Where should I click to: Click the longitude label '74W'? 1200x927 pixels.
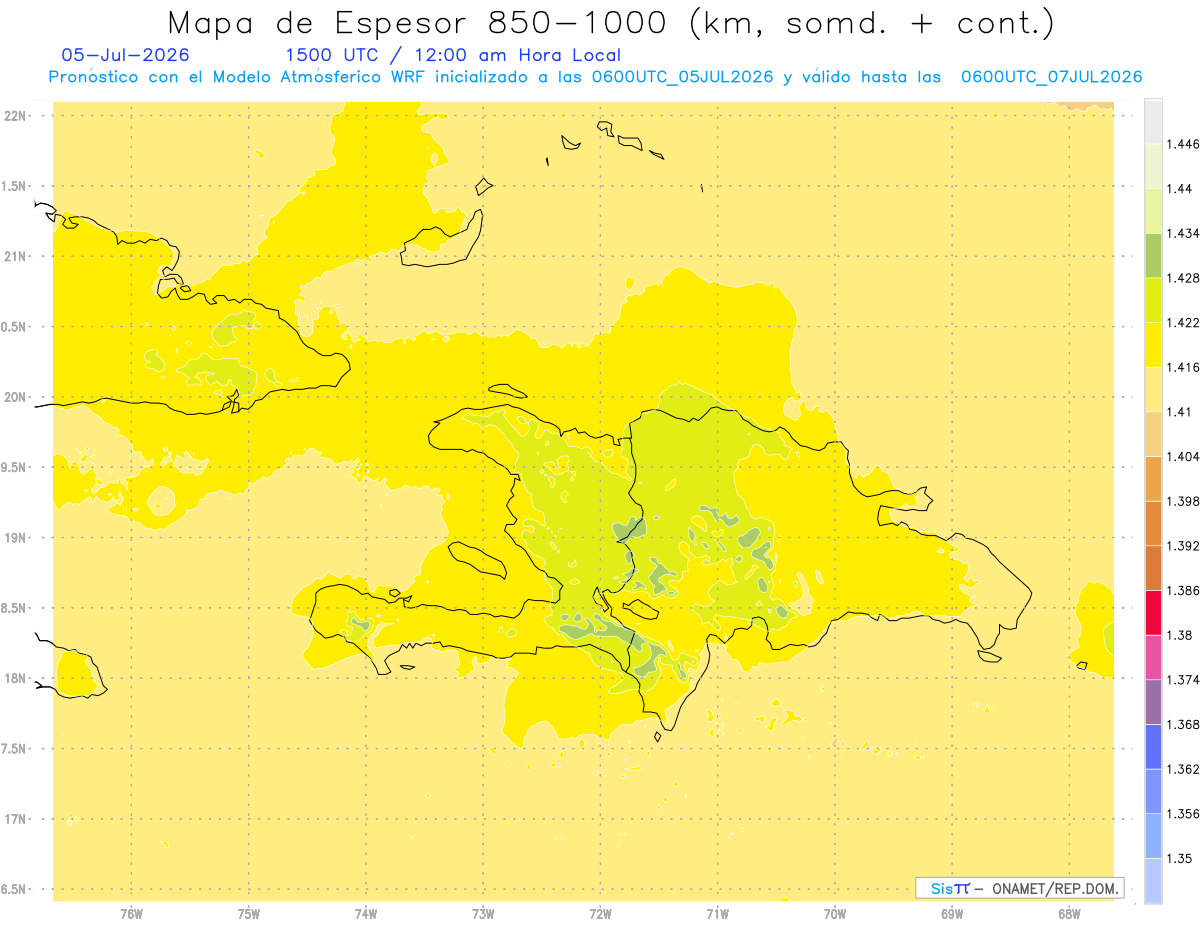coord(365,913)
